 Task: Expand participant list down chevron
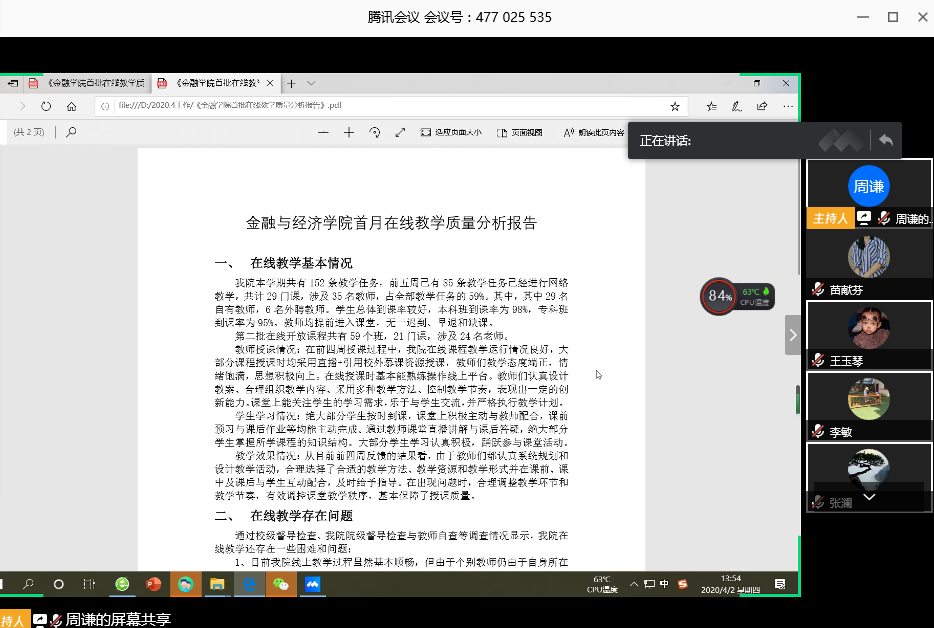coord(869,496)
